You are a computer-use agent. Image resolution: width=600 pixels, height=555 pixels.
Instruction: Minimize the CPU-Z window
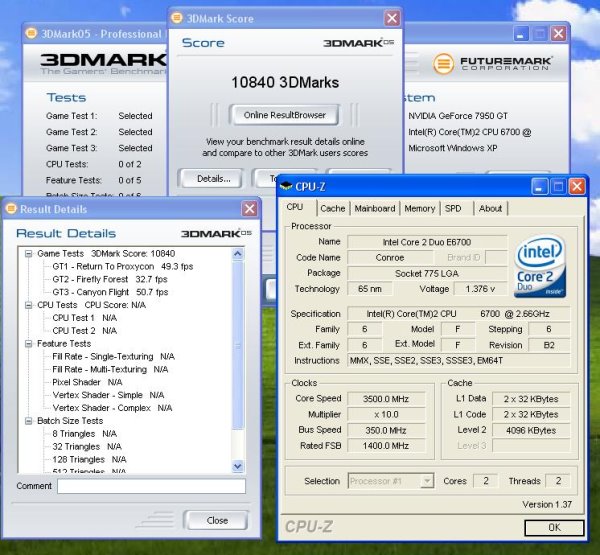(x=540, y=187)
